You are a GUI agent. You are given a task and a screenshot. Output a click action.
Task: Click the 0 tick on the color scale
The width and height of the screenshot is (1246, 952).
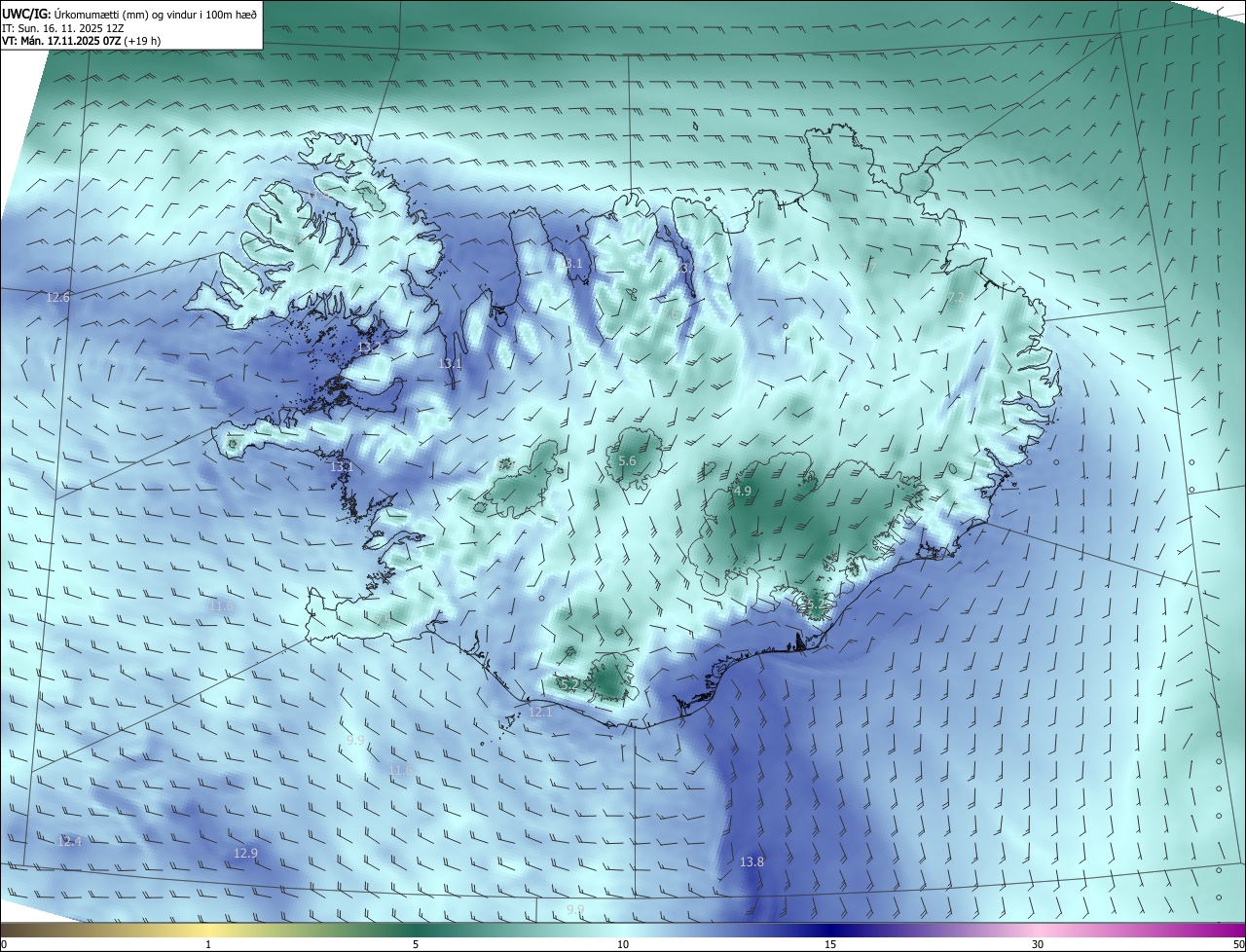[x=4, y=944]
